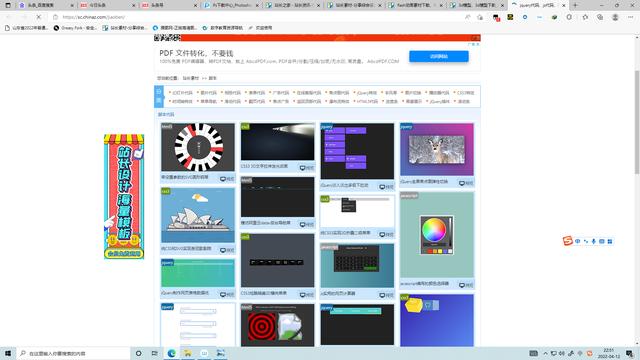The width and height of the screenshot is (640, 360).
Task: Click the blue button in the PDF ad
Action: [x=439, y=56]
